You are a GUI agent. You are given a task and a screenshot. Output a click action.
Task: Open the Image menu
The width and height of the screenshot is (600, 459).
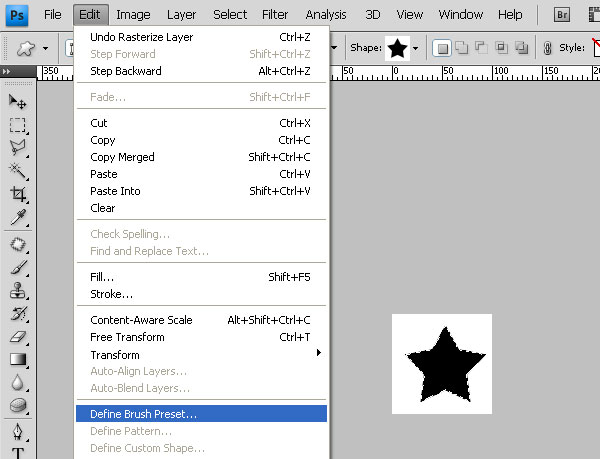pyautogui.click(x=133, y=15)
